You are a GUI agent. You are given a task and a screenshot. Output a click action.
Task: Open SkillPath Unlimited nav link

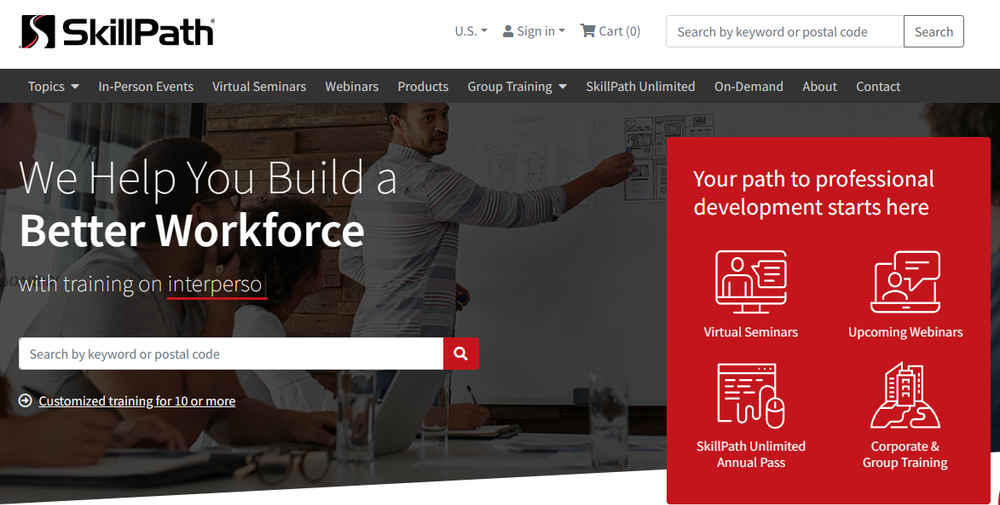pyautogui.click(x=640, y=86)
